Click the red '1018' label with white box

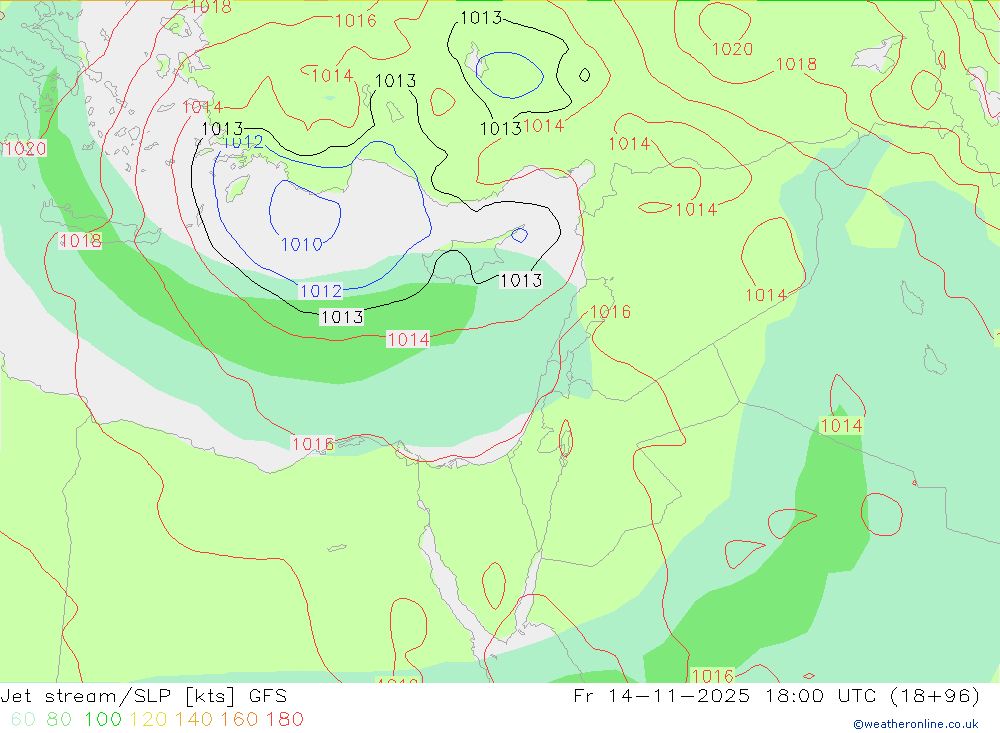(80, 241)
